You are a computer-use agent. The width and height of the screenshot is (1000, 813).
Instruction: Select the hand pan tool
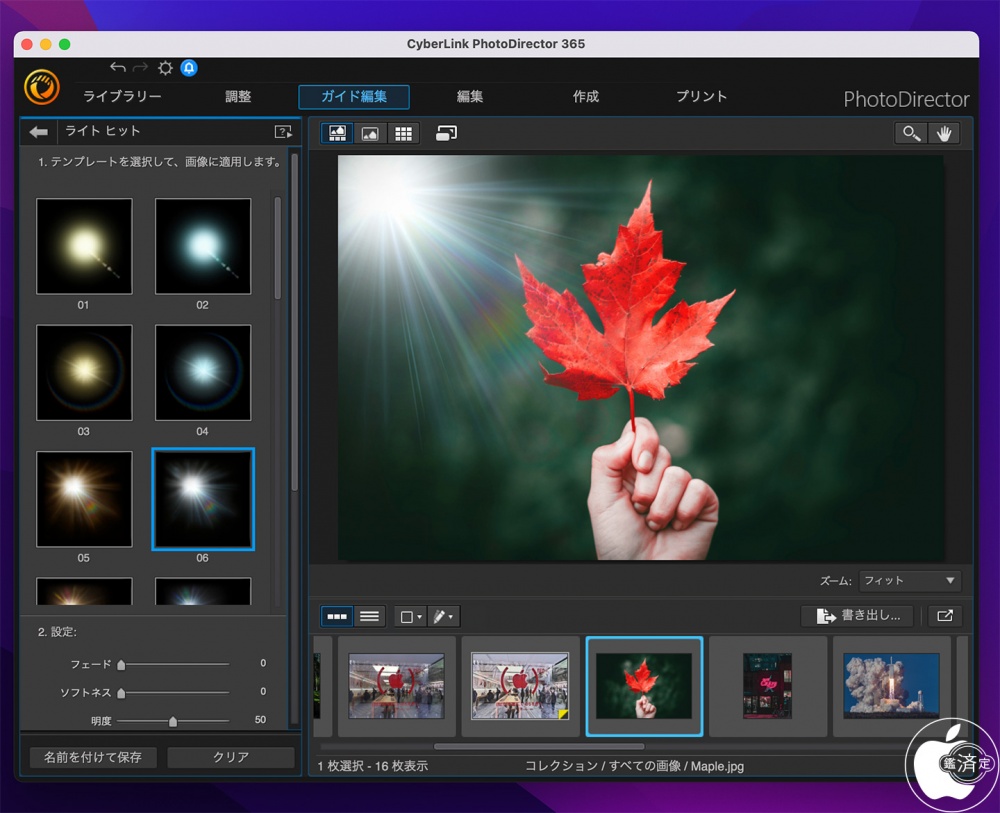point(943,133)
